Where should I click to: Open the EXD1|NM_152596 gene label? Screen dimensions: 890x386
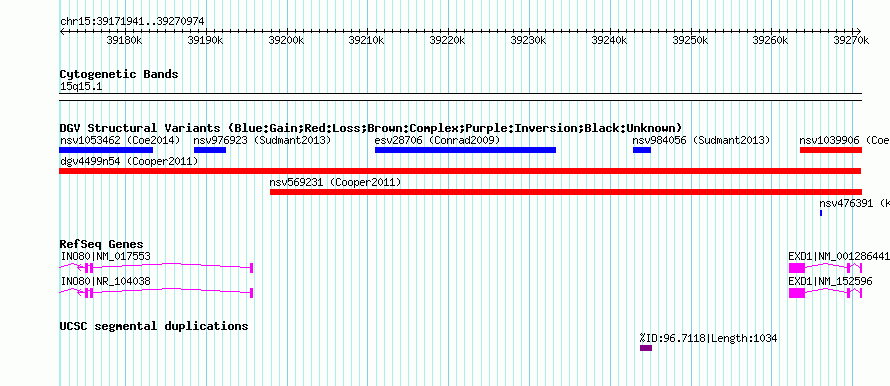click(830, 282)
